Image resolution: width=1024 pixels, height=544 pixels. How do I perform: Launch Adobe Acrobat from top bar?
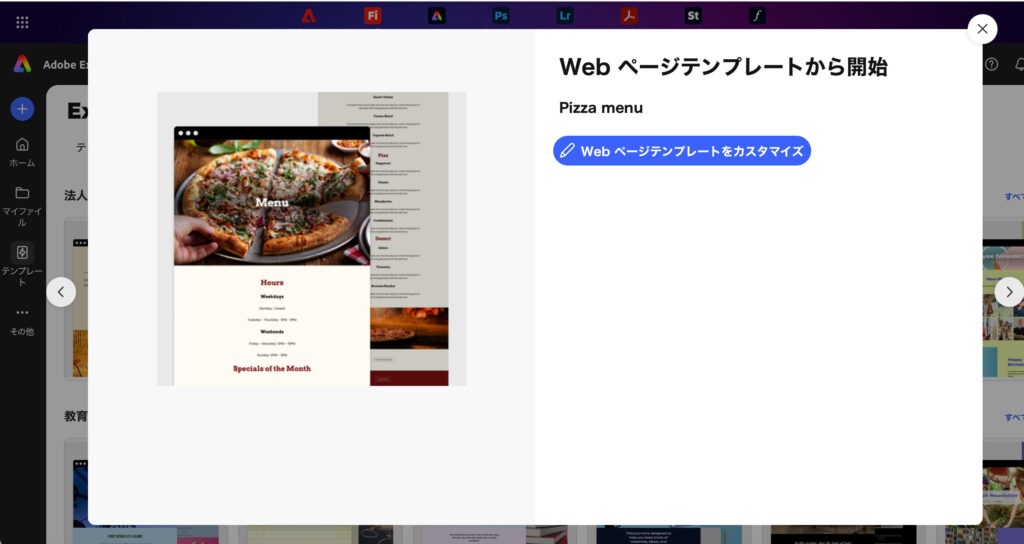point(629,16)
